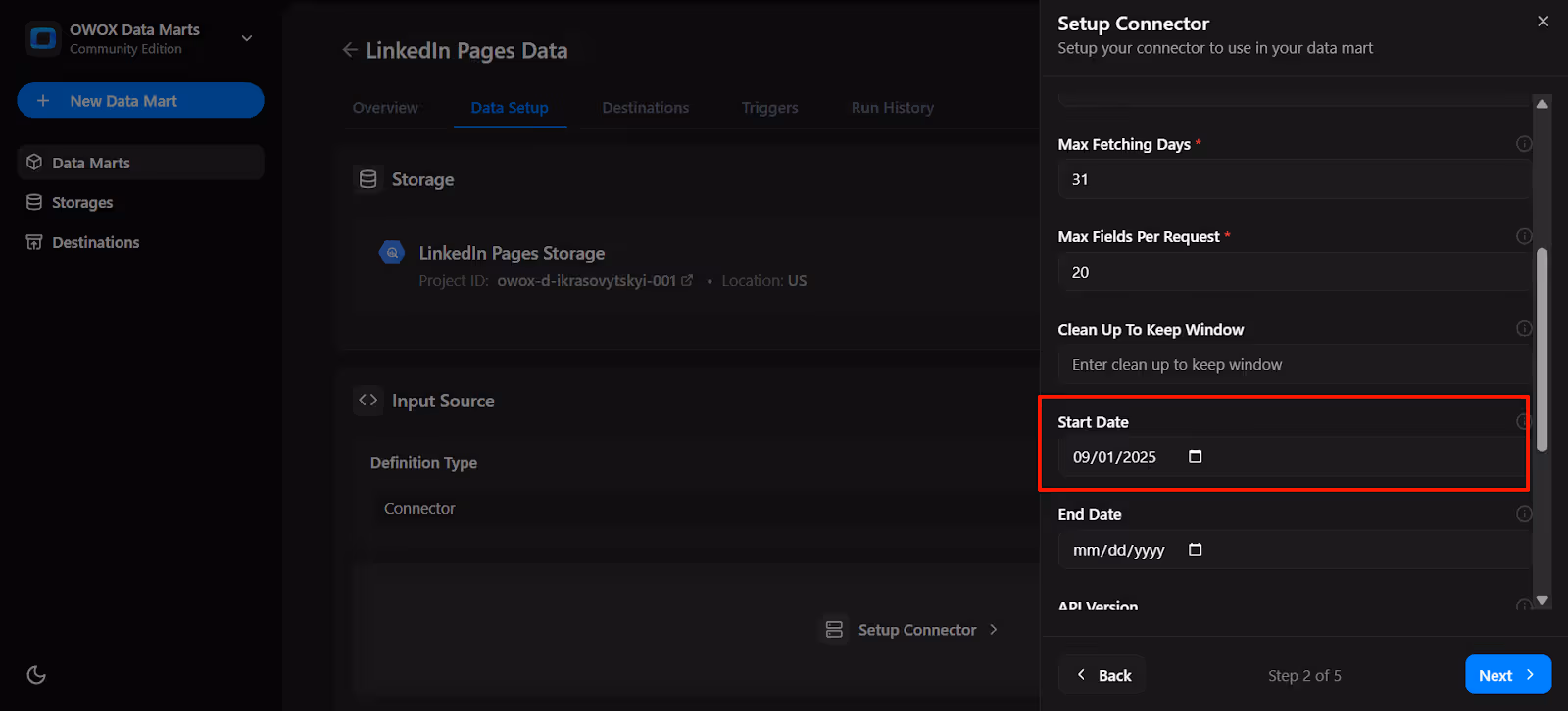Click the Start Date field
Viewport: 1568px width, 711px height.
point(1294,457)
